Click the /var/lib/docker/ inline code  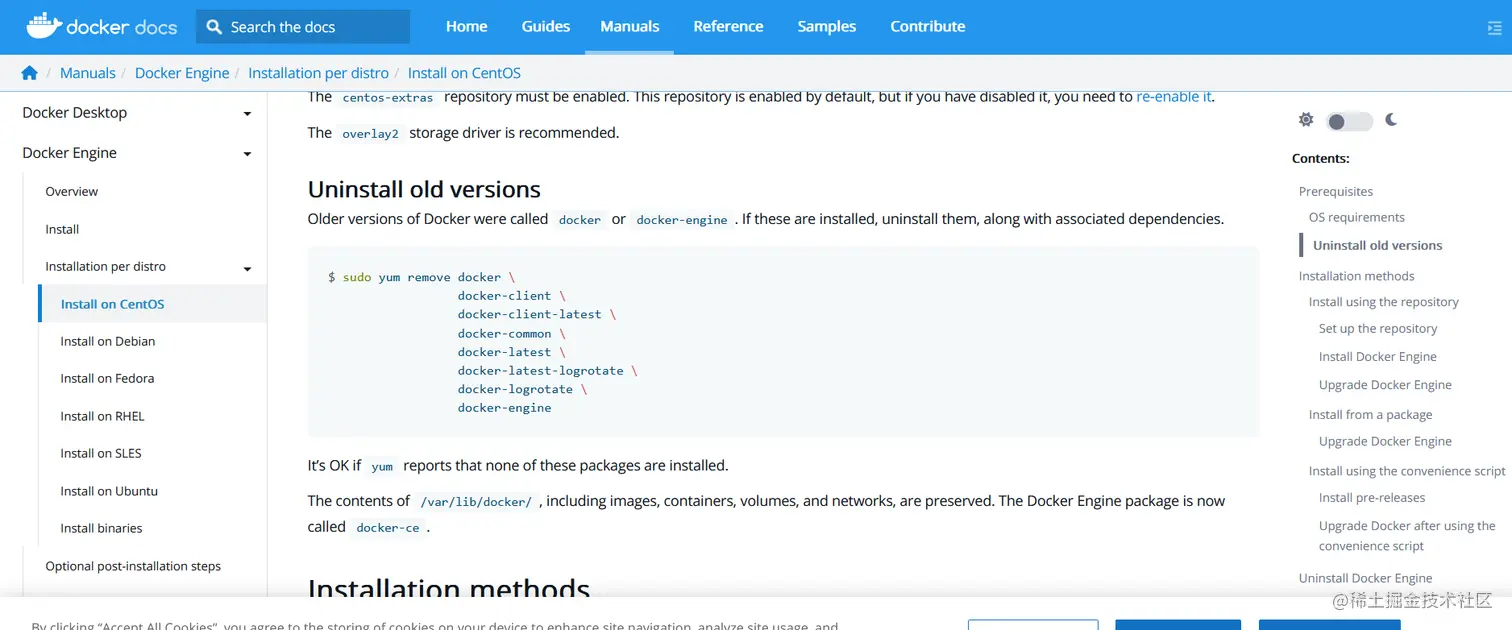(x=476, y=501)
